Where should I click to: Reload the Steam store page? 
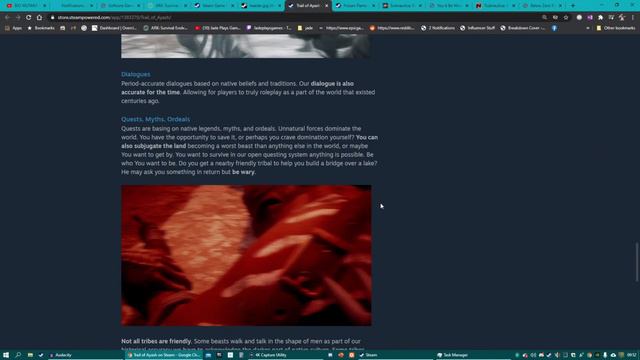28,18
